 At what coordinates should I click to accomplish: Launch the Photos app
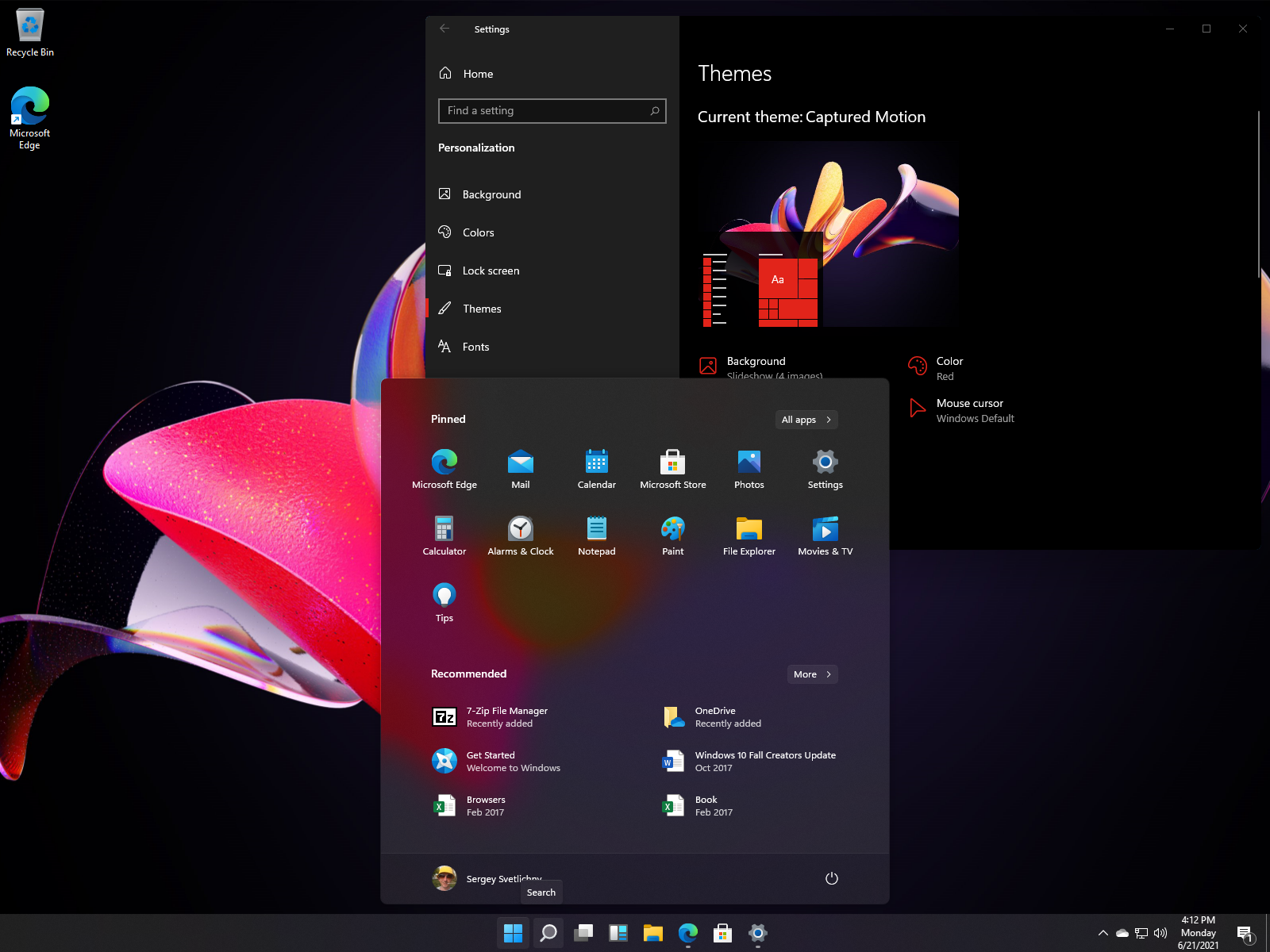[749, 469]
